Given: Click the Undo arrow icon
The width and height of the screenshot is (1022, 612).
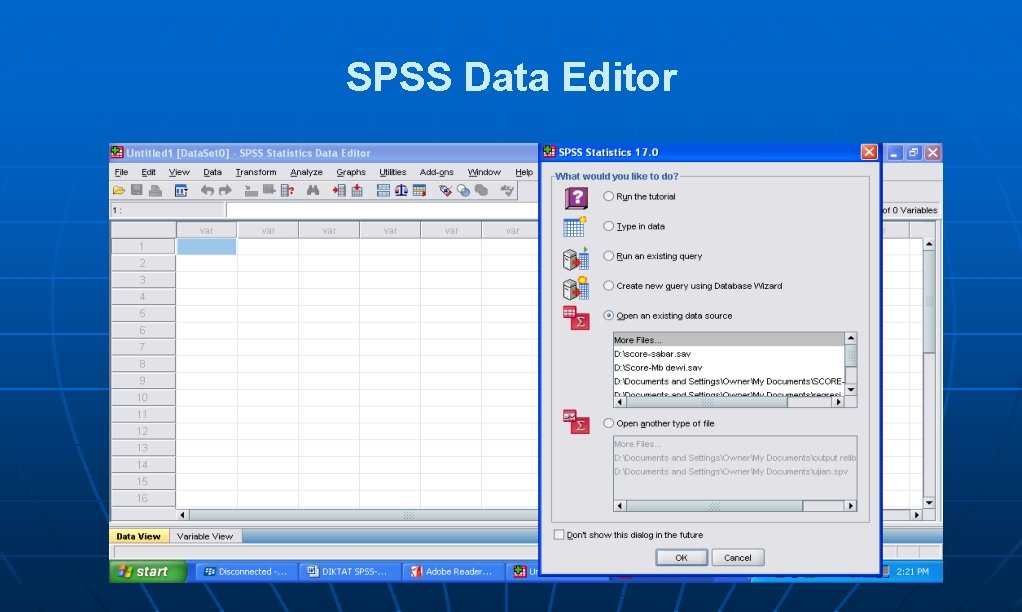Looking at the screenshot, I should [207, 190].
